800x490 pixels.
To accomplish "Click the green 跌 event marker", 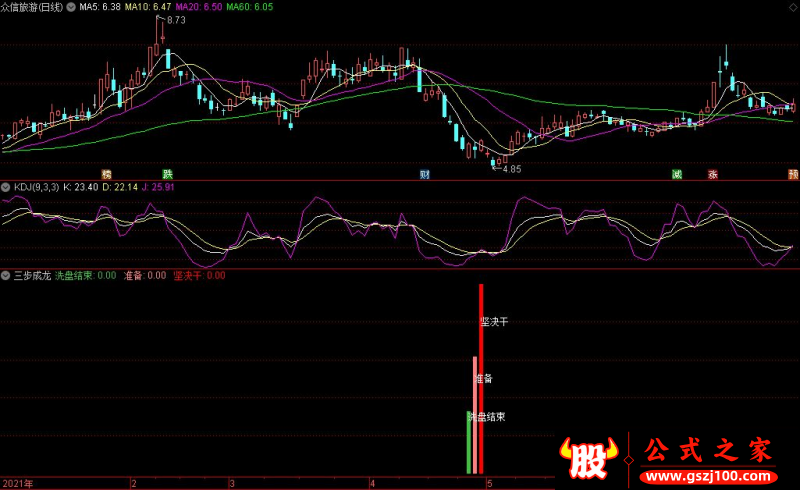I will click(x=167, y=174).
